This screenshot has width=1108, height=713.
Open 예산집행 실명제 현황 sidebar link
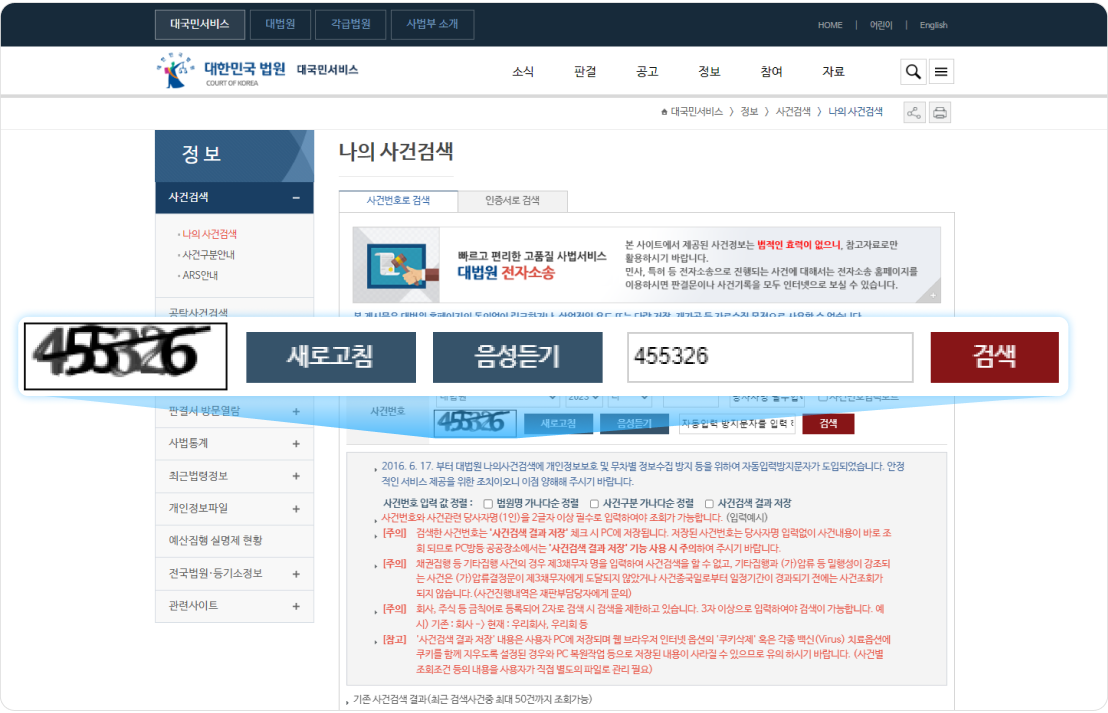click(216, 541)
